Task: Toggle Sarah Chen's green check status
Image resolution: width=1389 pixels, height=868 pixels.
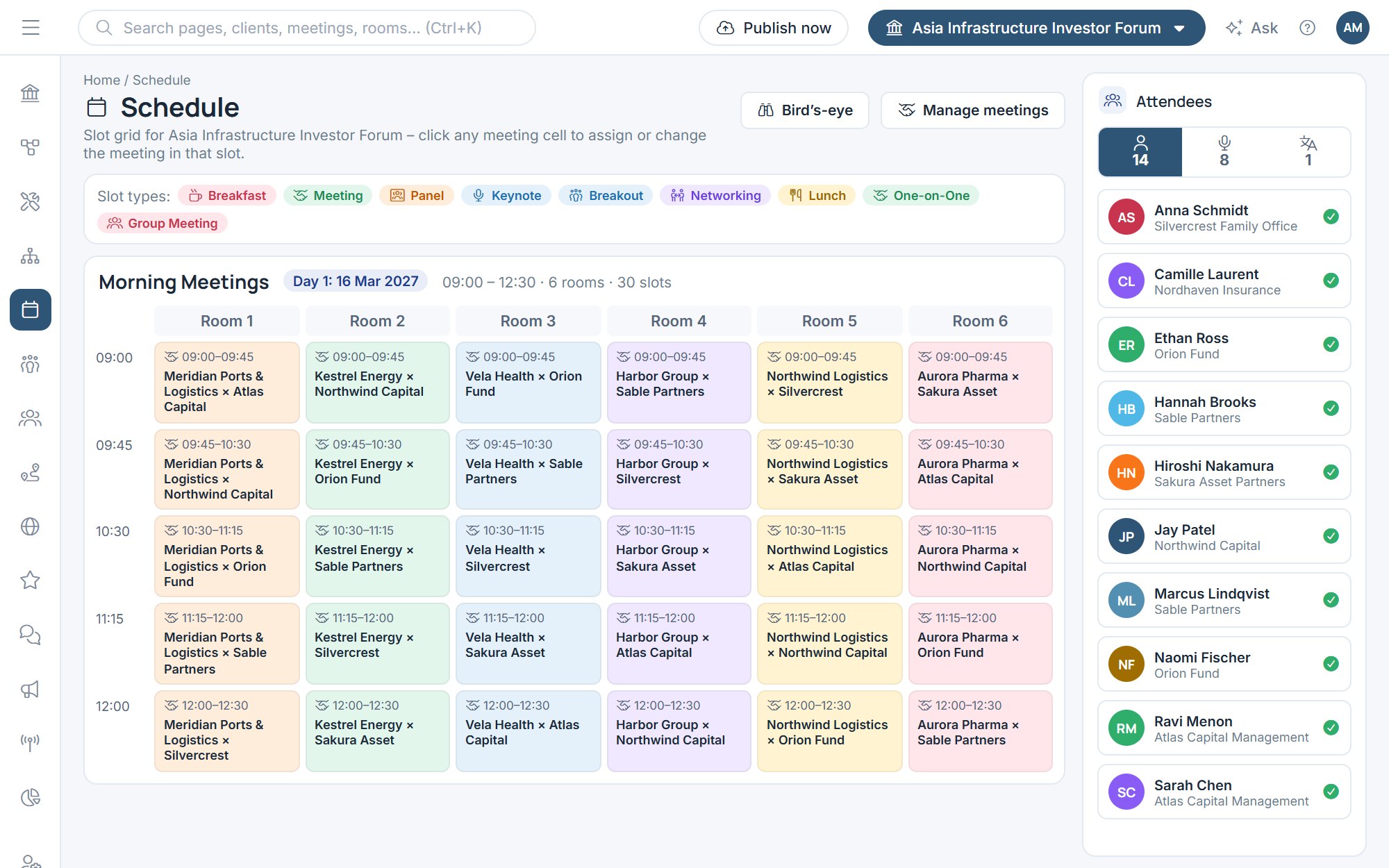Action: [x=1331, y=792]
